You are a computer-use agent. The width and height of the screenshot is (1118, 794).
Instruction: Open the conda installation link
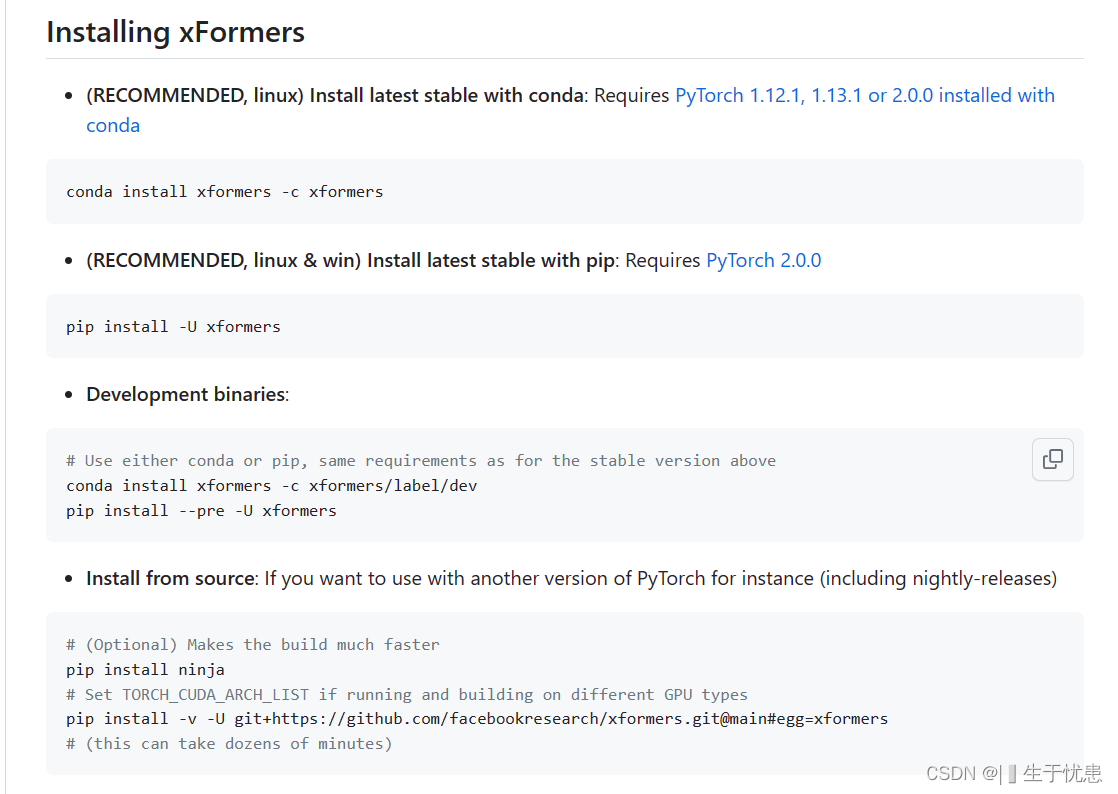point(112,125)
